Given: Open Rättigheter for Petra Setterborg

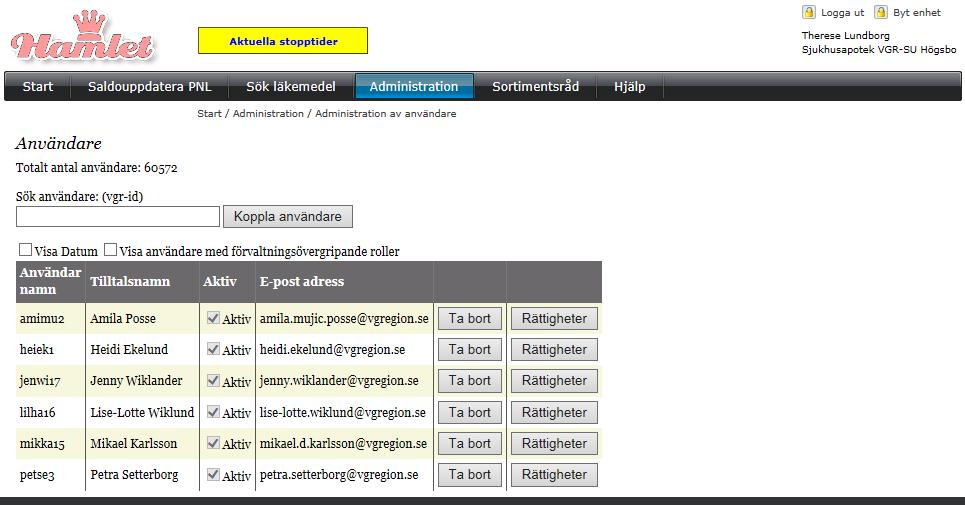Looking at the screenshot, I should pos(555,474).
